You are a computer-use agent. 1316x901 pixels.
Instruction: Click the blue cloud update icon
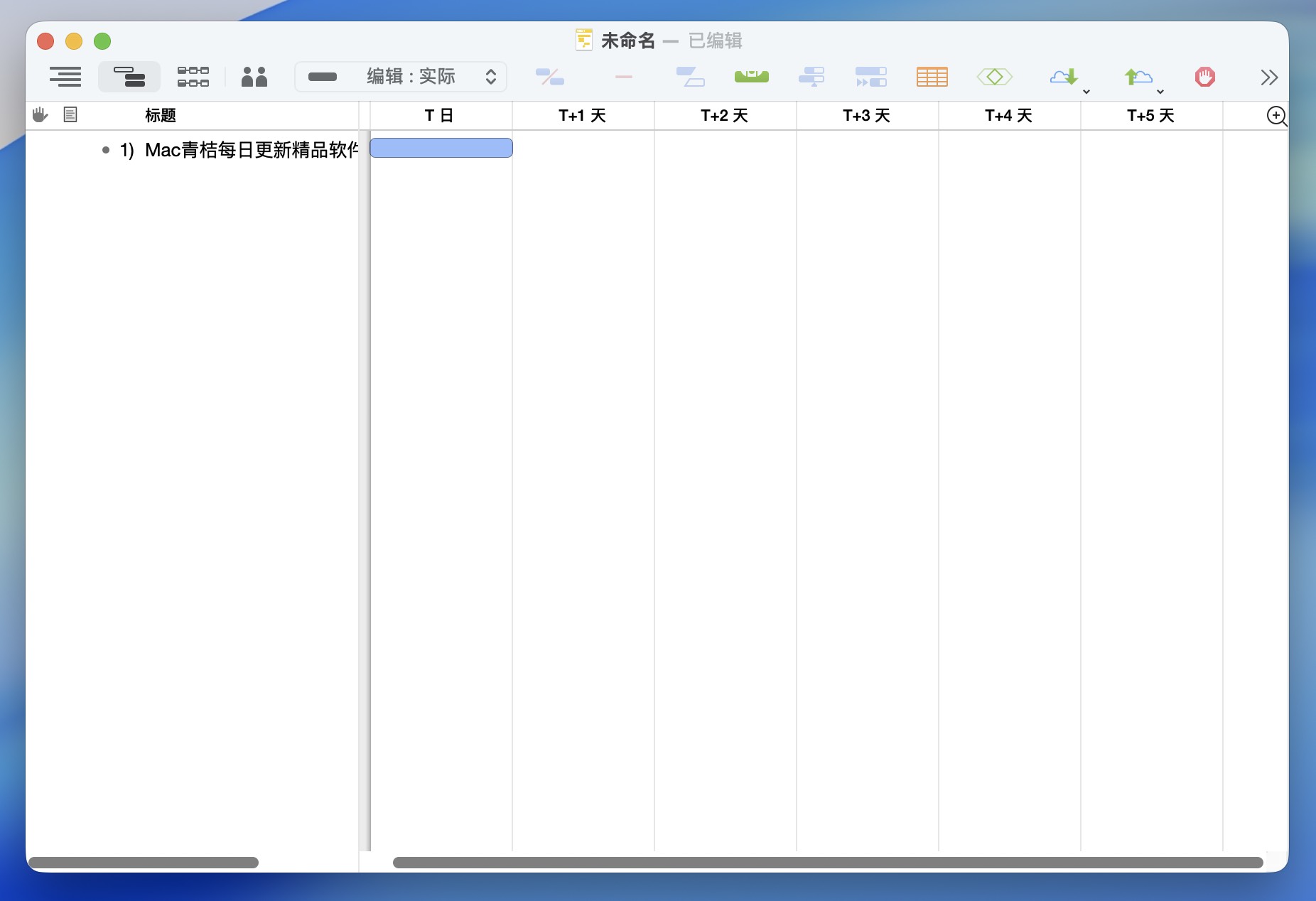[x=1063, y=77]
